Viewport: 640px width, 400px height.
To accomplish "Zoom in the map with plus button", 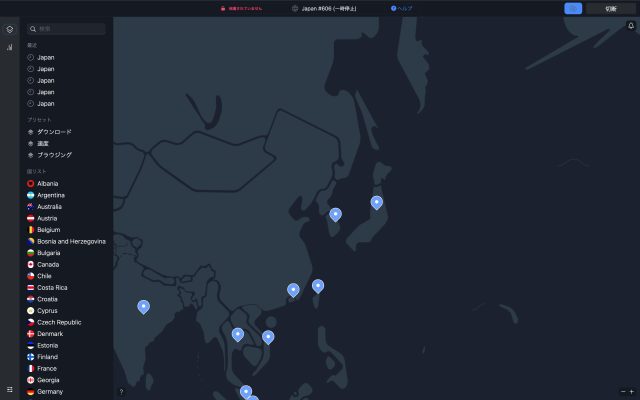I will tap(631, 391).
